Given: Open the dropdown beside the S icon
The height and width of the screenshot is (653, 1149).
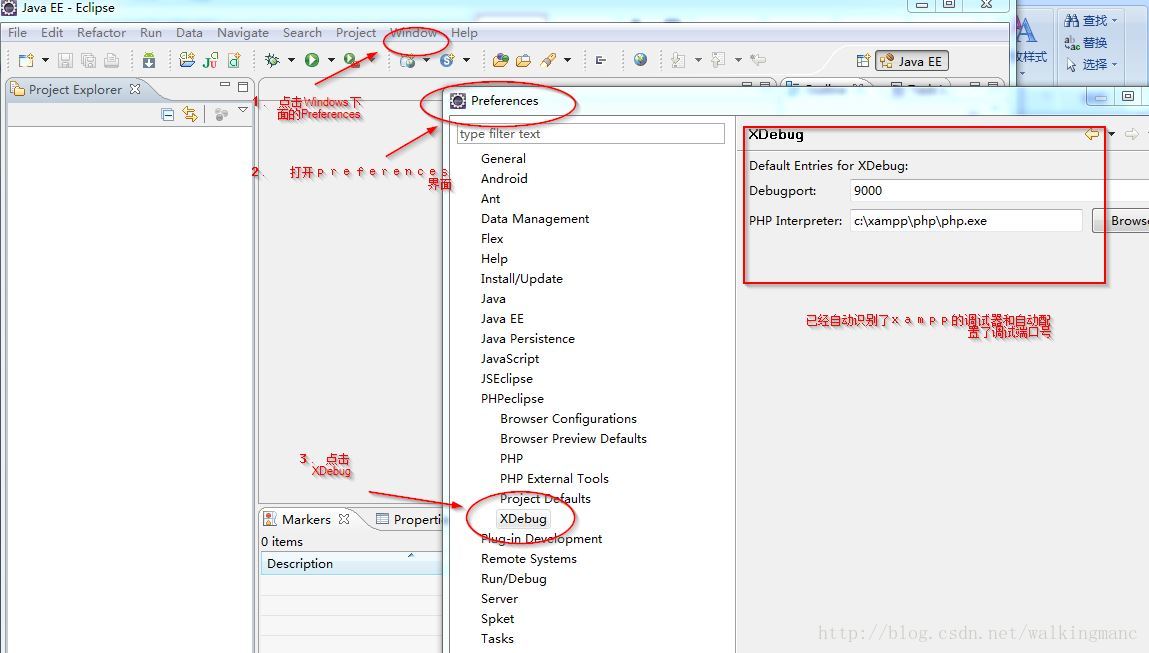Looking at the screenshot, I should point(466,60).
